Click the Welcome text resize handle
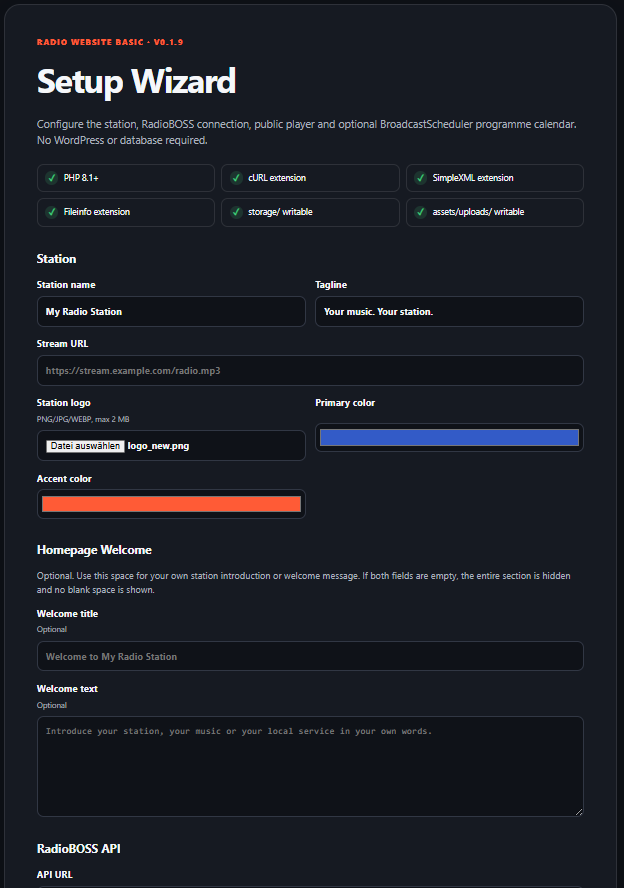This screenshot has height=888, width=624. coord(579,812)
